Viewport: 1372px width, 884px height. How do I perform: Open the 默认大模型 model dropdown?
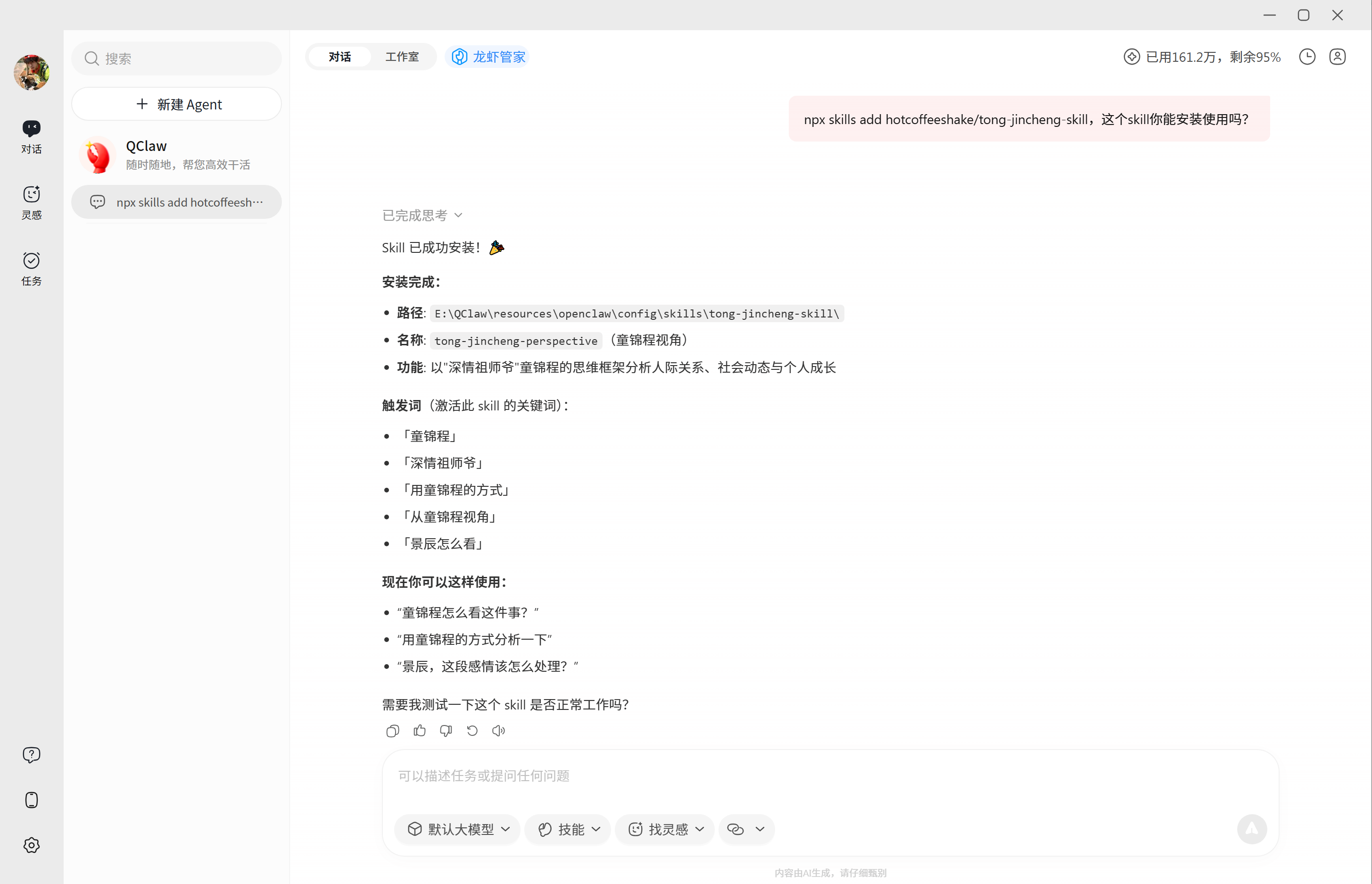(458, 829)
